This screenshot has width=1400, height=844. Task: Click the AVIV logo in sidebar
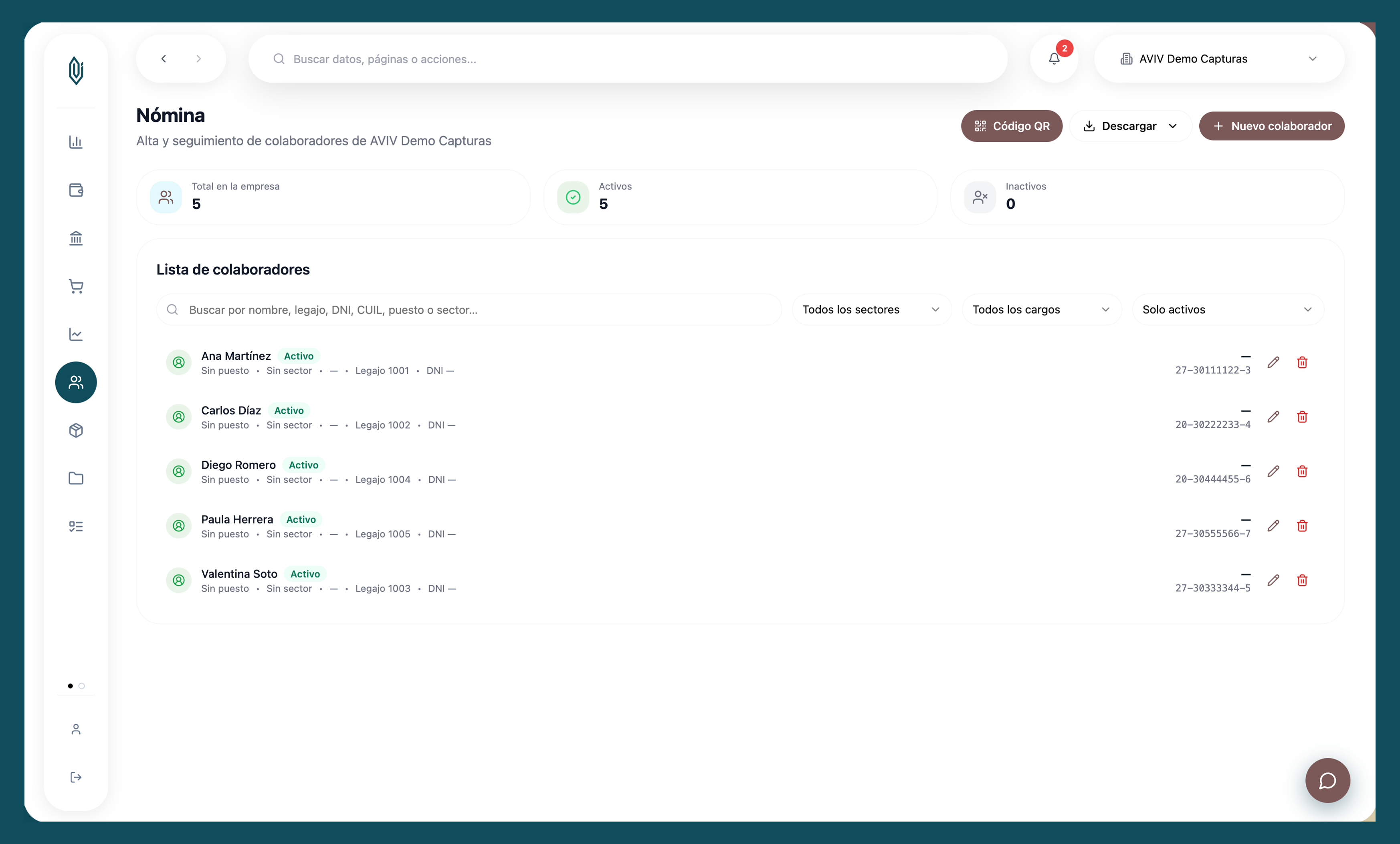point(76,71)
